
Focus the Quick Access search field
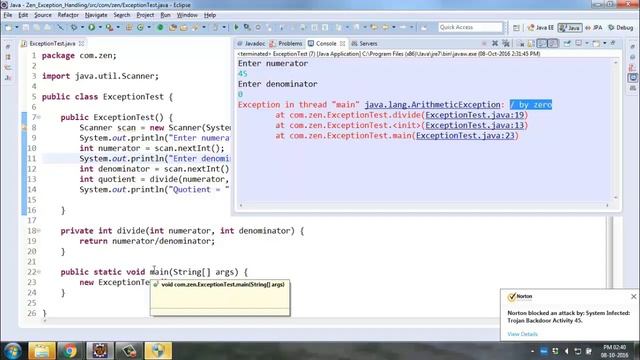pos(470,27)
